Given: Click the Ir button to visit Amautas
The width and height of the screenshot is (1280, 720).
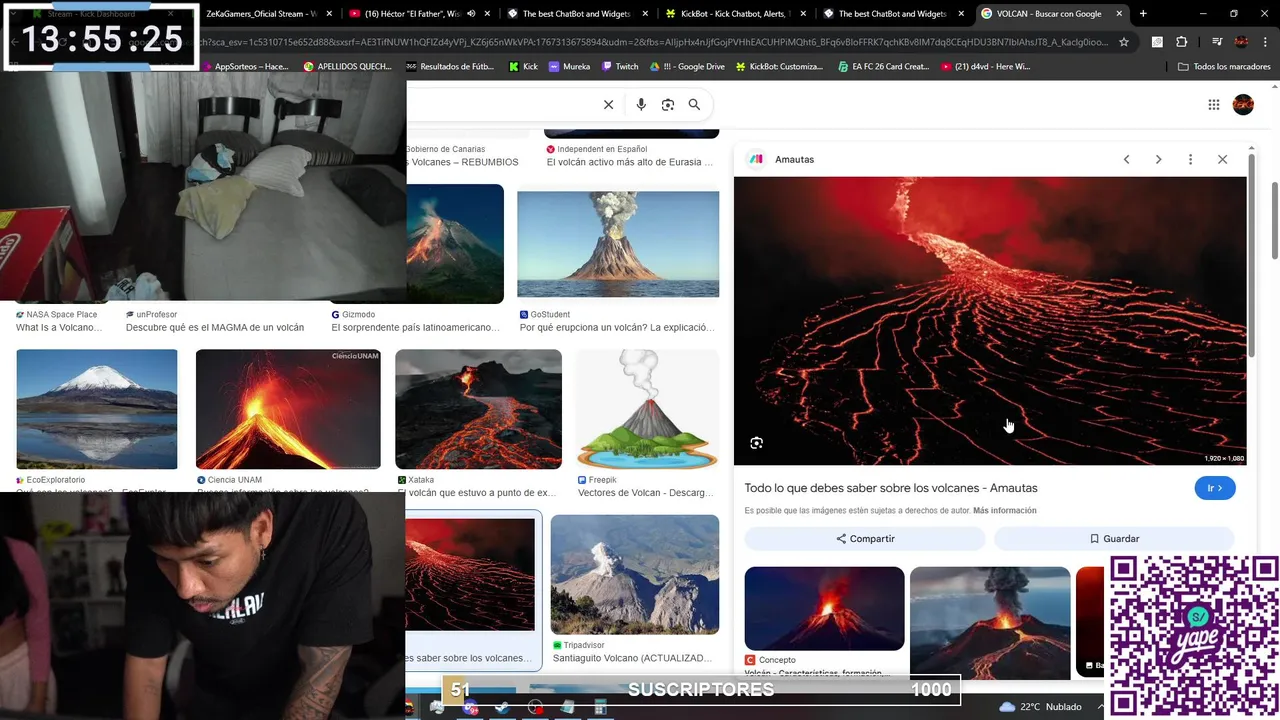Looking at the screenshot, I should (x=1215, y=488).
